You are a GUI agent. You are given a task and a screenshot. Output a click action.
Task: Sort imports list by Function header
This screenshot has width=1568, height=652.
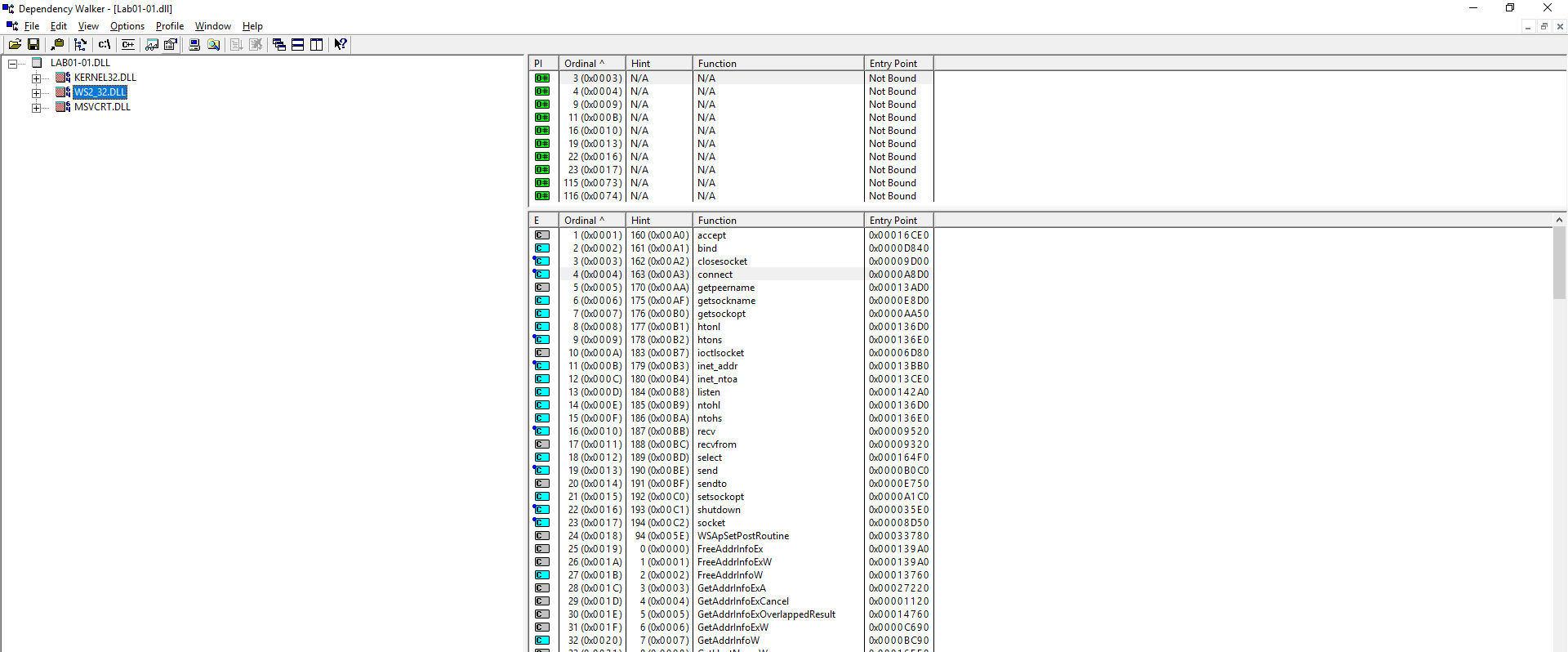[x=778, y=64]
